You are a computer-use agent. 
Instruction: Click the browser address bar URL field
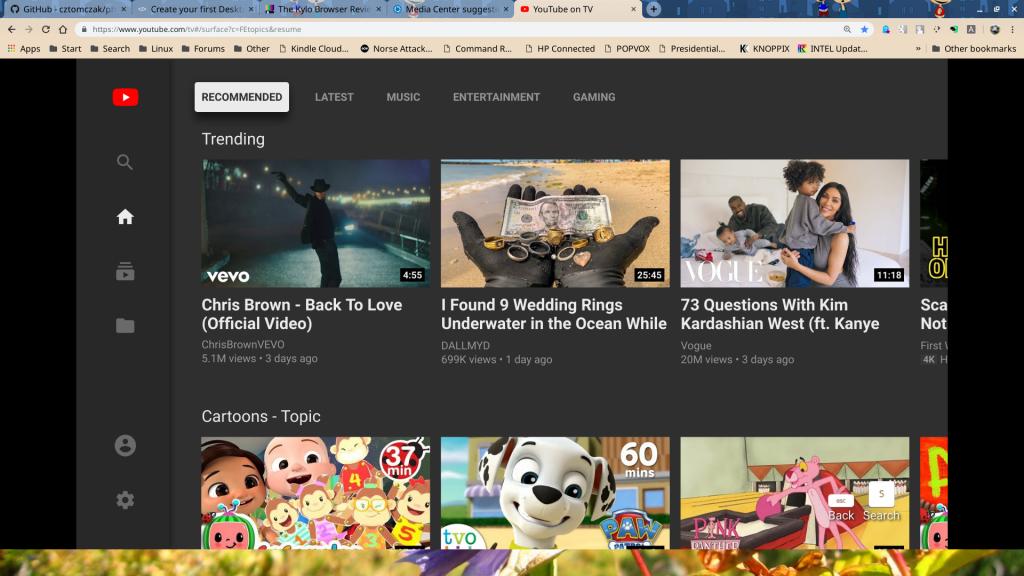click(x=450, y=30)
